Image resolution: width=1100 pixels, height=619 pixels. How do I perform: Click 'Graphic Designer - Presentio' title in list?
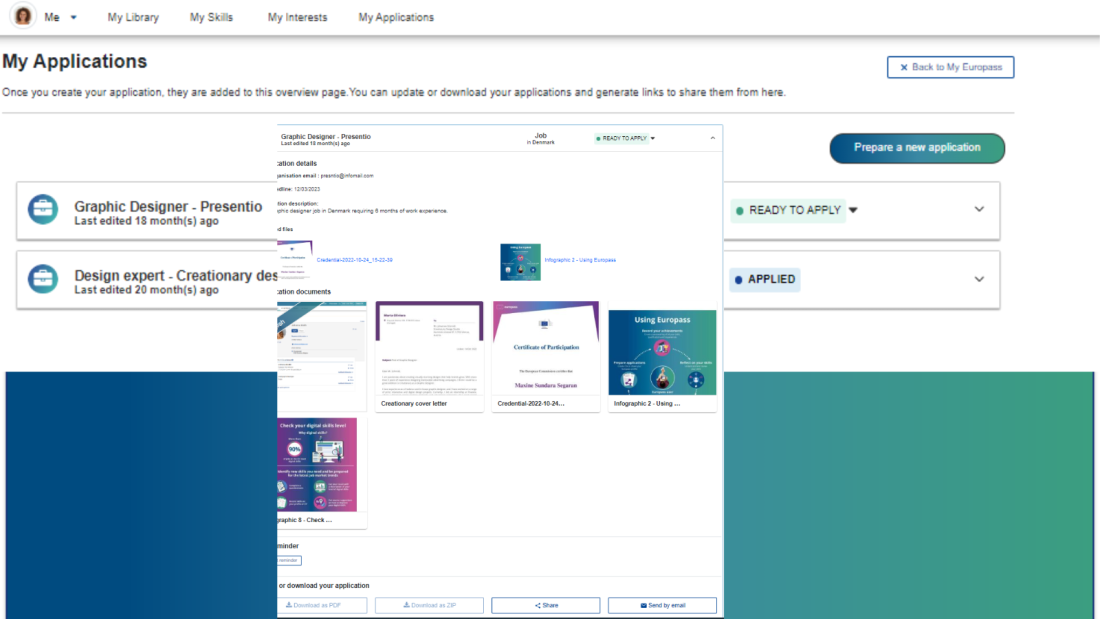click(x=168, y=206)
